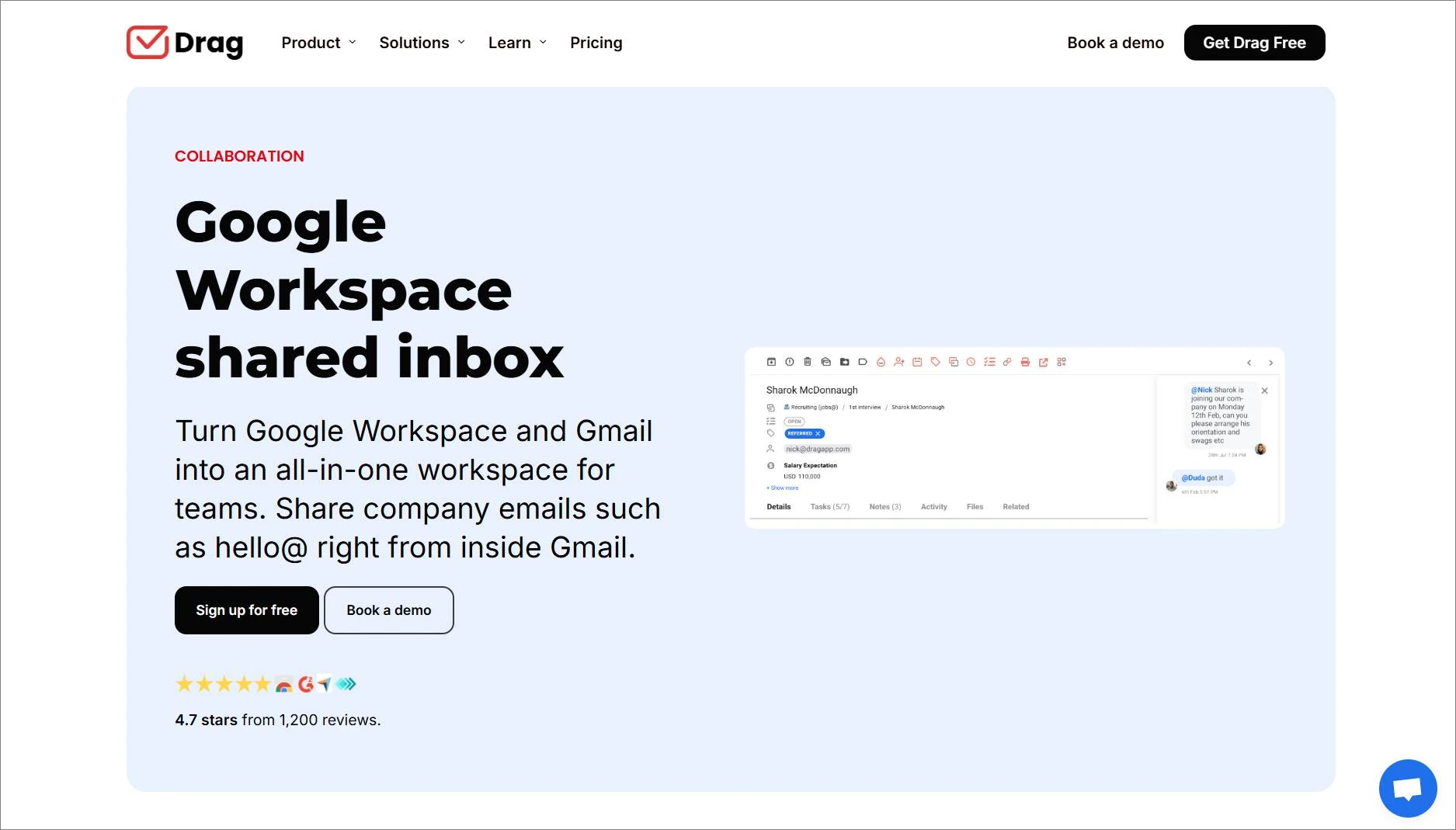This screenshot has height=830, width=1456.
Task: Remove the REFERRED tag via its X
Action: point(818,434)
